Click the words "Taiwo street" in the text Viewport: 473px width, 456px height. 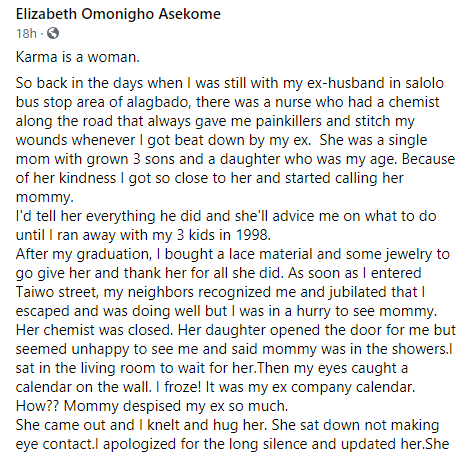[57, 292]
